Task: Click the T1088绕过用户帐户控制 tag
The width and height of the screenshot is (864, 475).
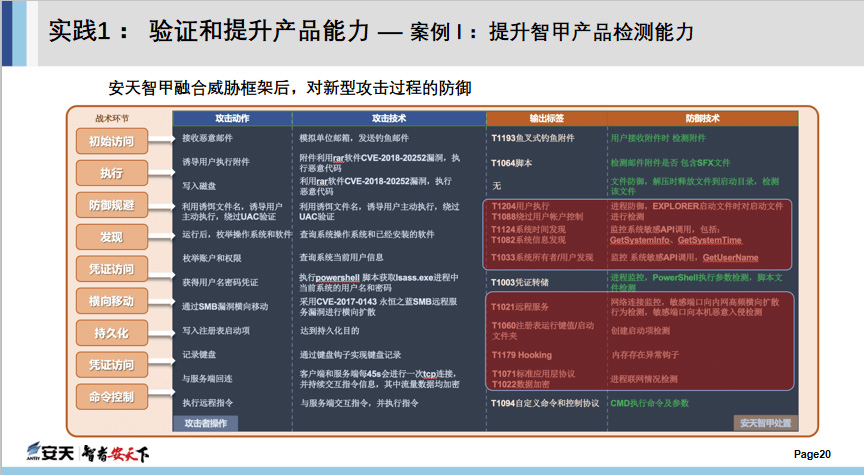Action: point(537,217)
